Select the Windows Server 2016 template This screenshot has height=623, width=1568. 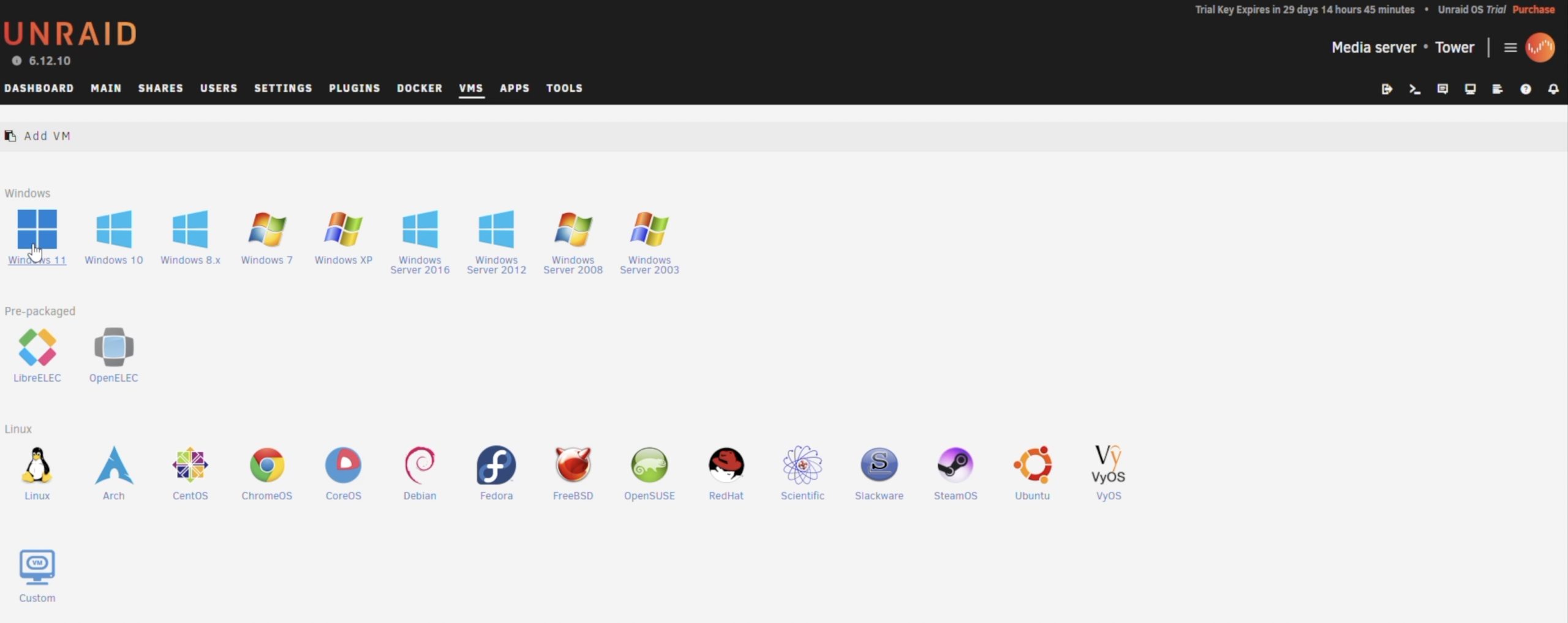[x=420, y=230]
